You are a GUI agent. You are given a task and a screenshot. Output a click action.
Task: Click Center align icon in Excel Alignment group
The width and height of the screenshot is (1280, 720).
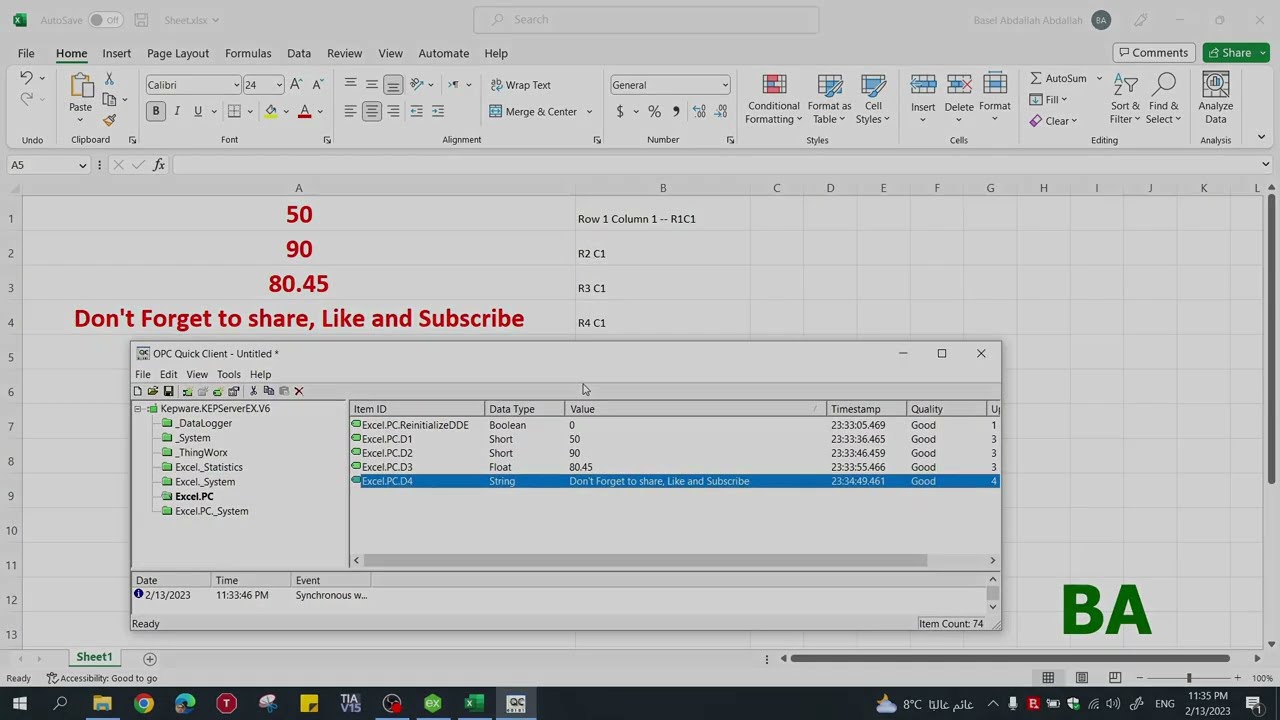371,111
